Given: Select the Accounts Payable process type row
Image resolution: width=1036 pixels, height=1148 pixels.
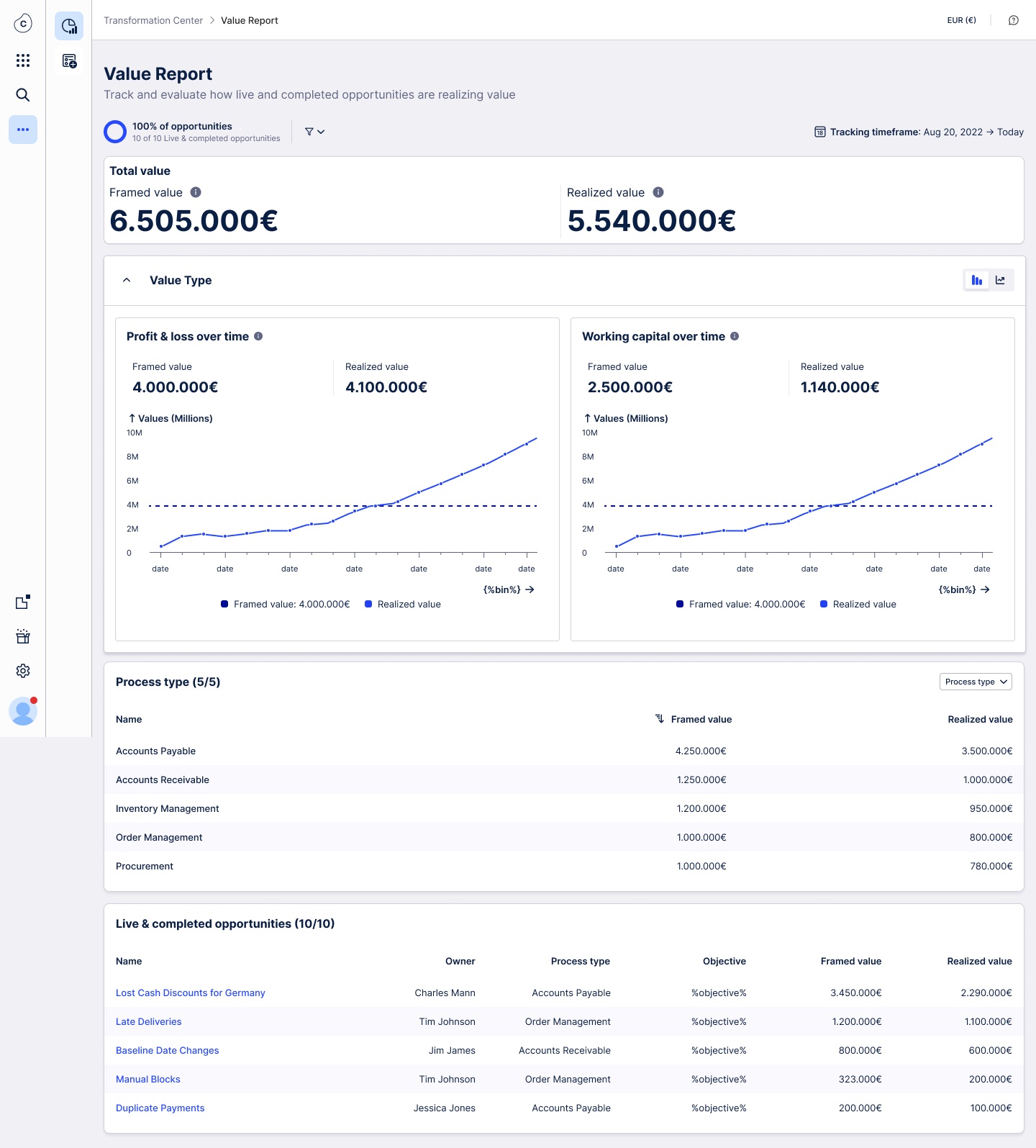Looking at the screenshot, I should coord(564,751).
